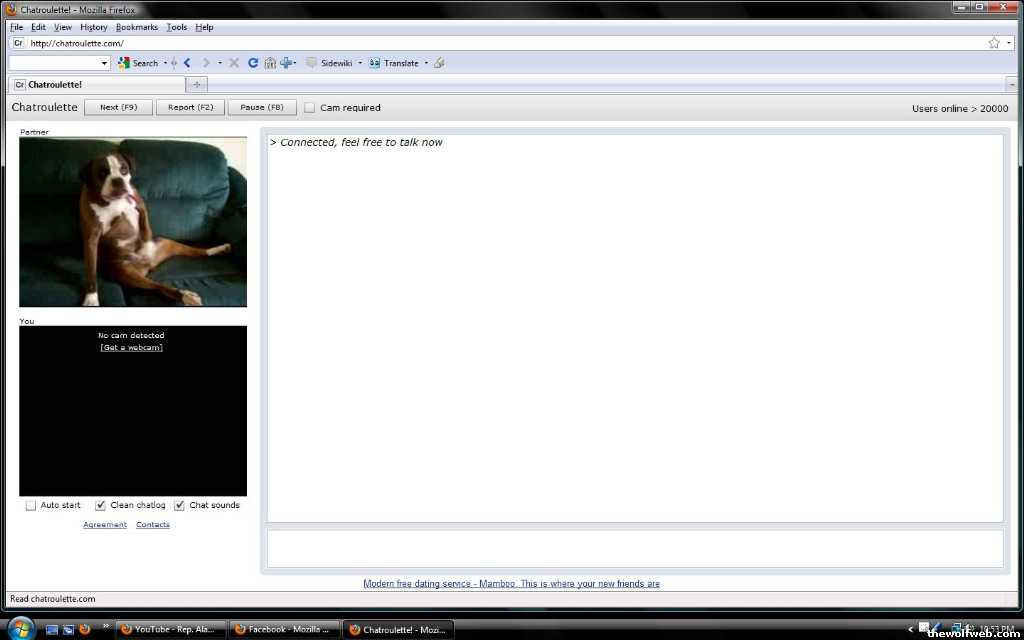Click the Translate toolbar icon

[375, 63]
